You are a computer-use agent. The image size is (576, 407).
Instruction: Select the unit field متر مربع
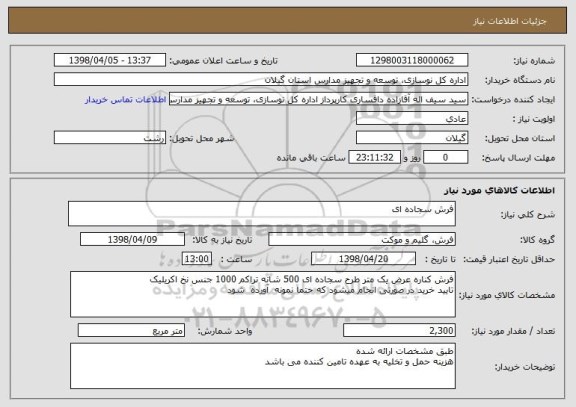(131, 331)
